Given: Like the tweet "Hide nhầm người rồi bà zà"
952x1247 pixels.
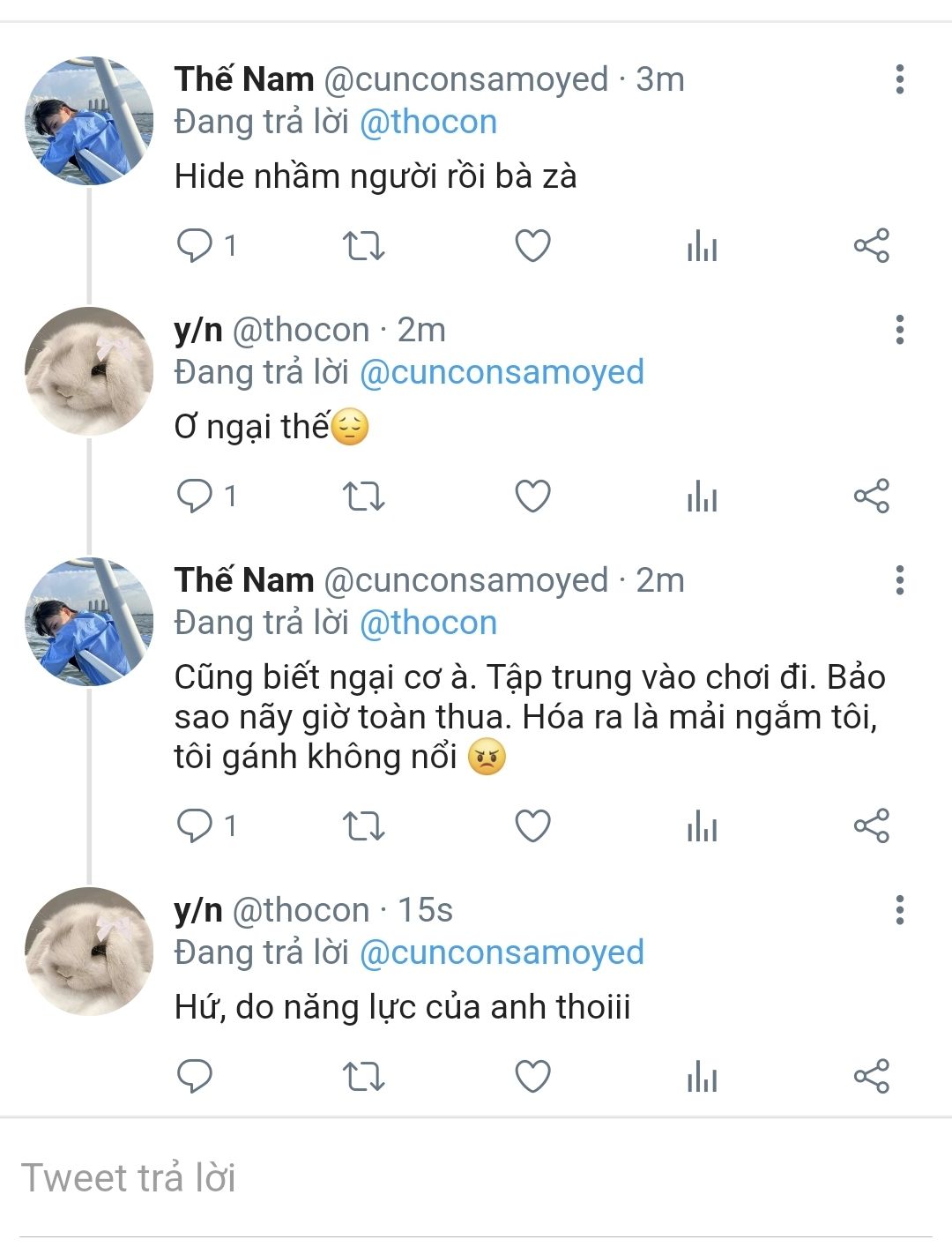Looking at the screenshot, I should 532,245.
